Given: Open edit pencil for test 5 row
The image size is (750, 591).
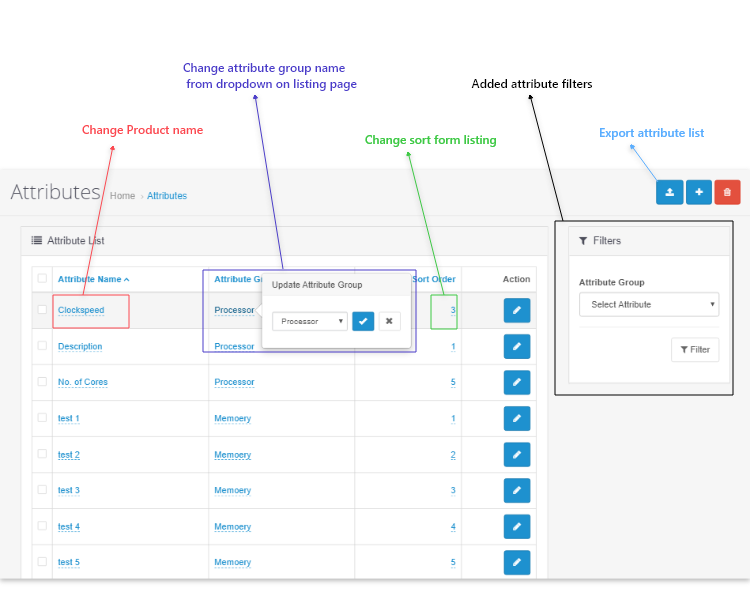Looking at the screenshot, I should (x=517, y=562).
